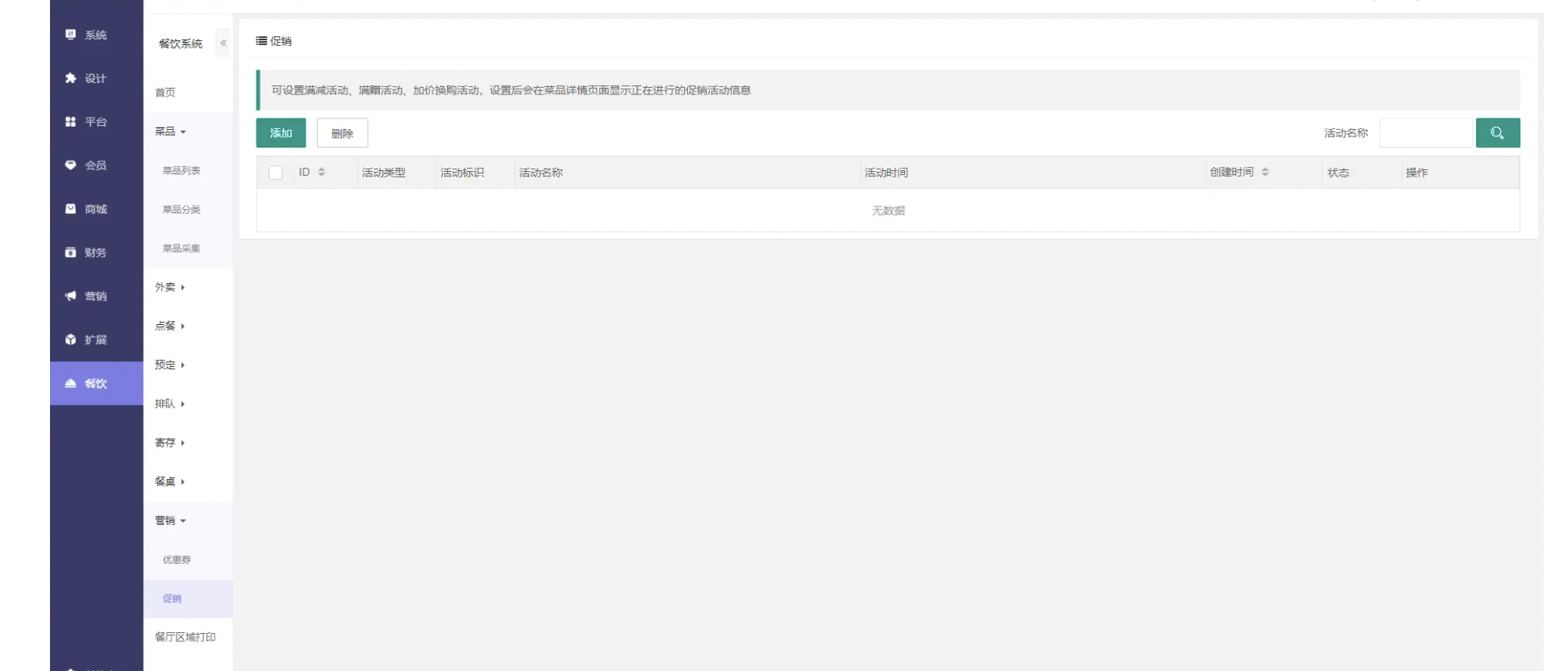Expand the 餐桌 submenu group
Image resolution: width=1568 pixels, height=671 pixels.
pyautogui.click(x=170, y=481)
